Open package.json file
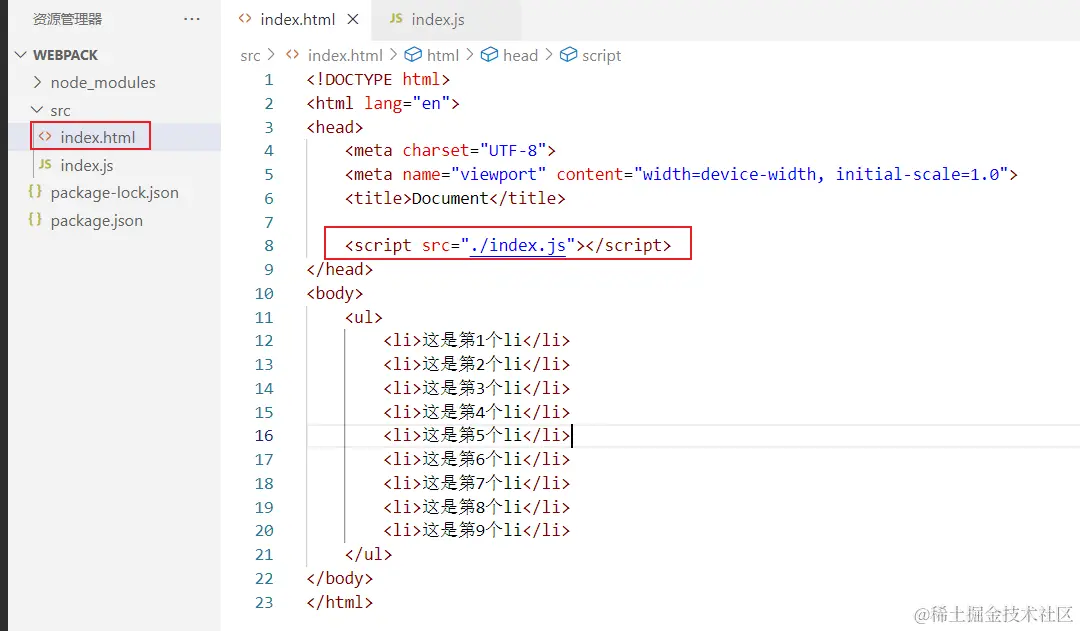The image size is (1080, 631). [96, 220]
